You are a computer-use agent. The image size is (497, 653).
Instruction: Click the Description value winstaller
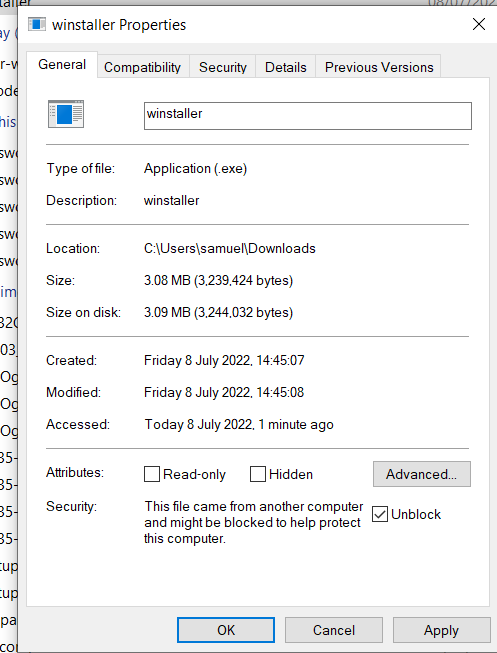coord(172,200)
